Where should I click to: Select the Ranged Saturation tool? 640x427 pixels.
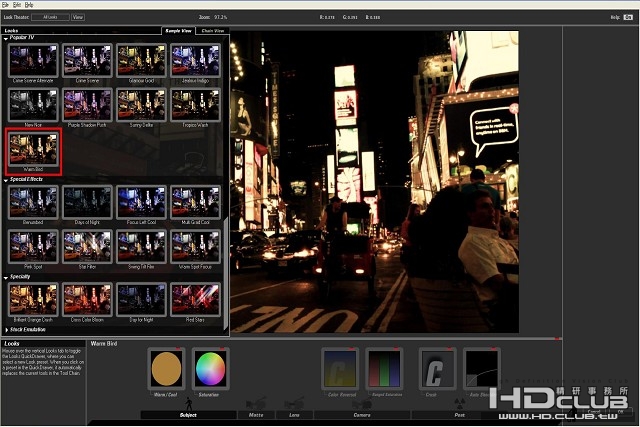pos(384,369)
